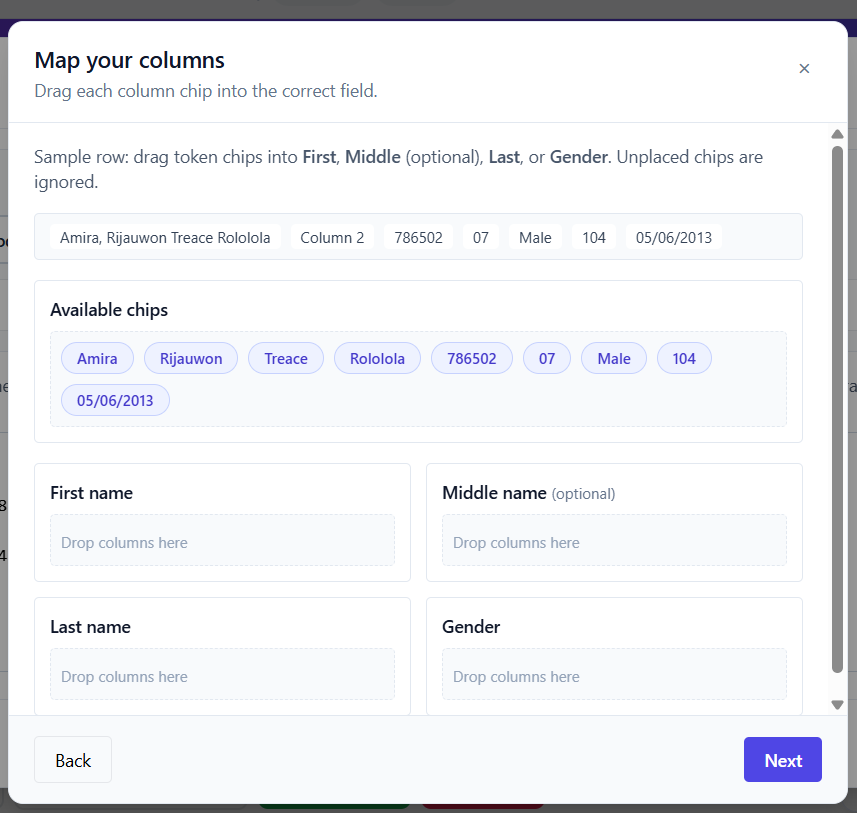
Task: Click the "07" chip
Action: [546, 358]
